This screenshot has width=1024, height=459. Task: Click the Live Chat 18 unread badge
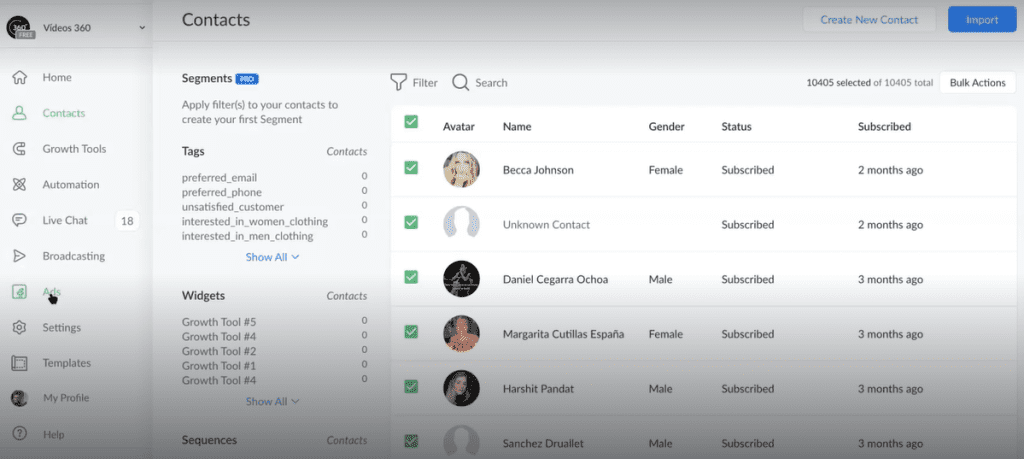click(x=127, y=221)
